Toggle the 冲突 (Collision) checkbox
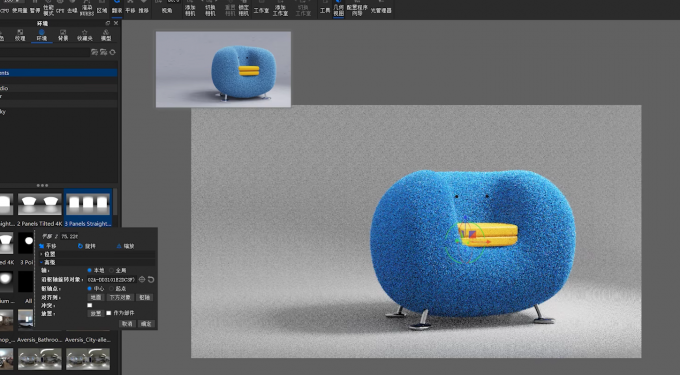This screenshot has width=680, height=375. click(x=90, y=305)
